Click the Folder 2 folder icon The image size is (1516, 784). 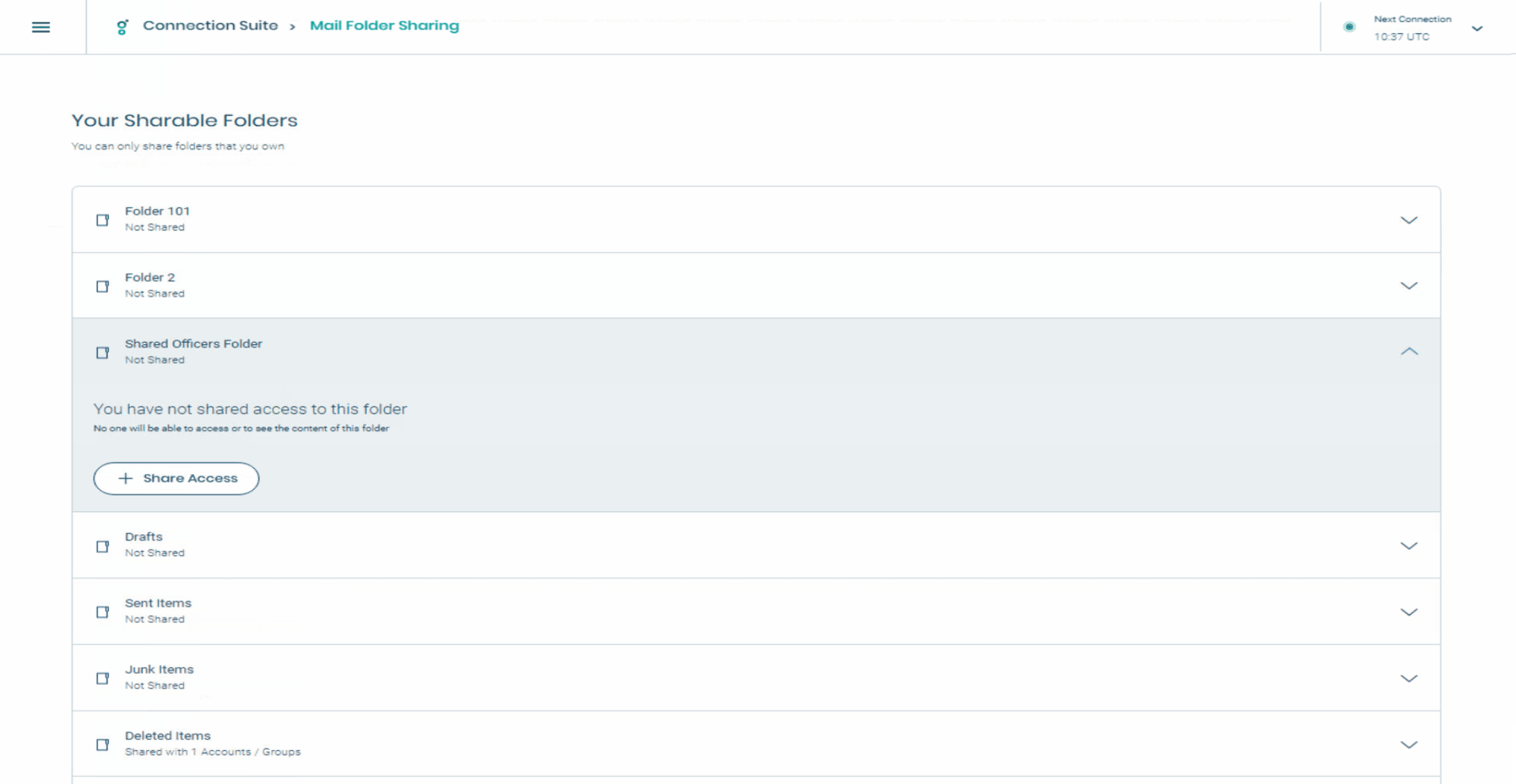103,287
